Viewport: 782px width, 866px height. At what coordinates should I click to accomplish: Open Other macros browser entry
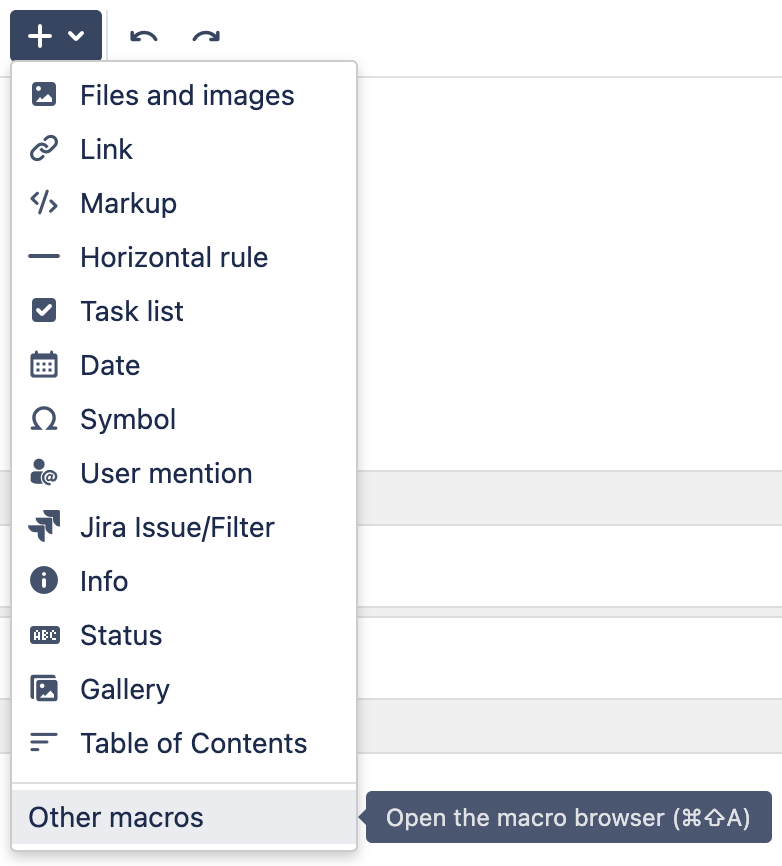click(184, 817)
